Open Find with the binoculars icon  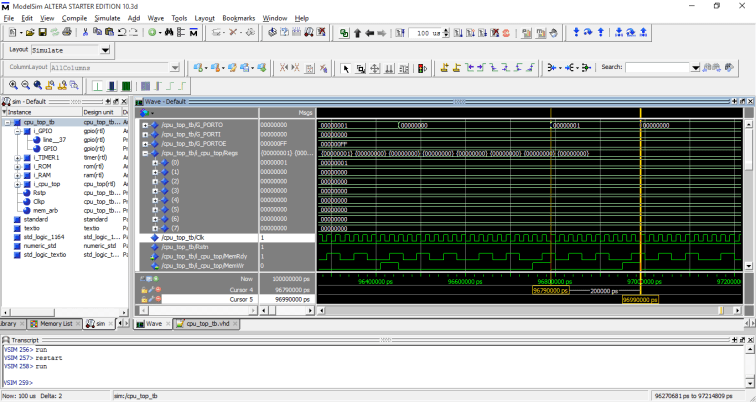(x=169, y=32)
